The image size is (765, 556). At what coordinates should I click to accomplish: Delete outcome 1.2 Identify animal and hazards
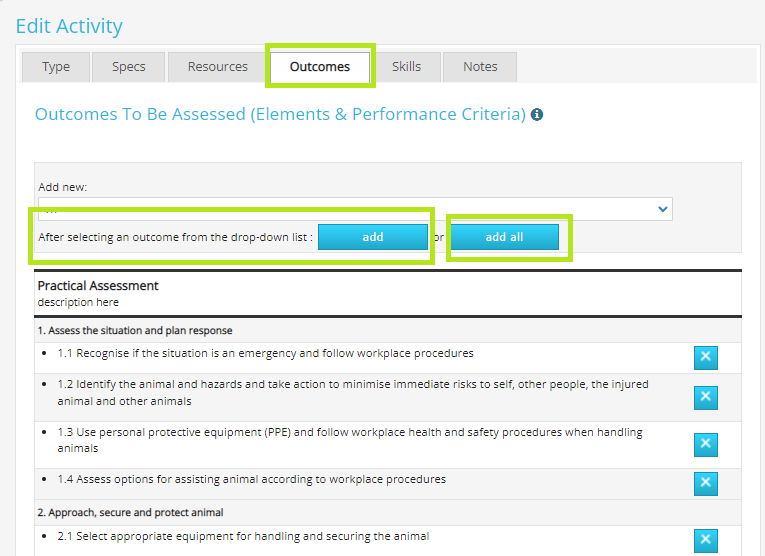point(705,397)
